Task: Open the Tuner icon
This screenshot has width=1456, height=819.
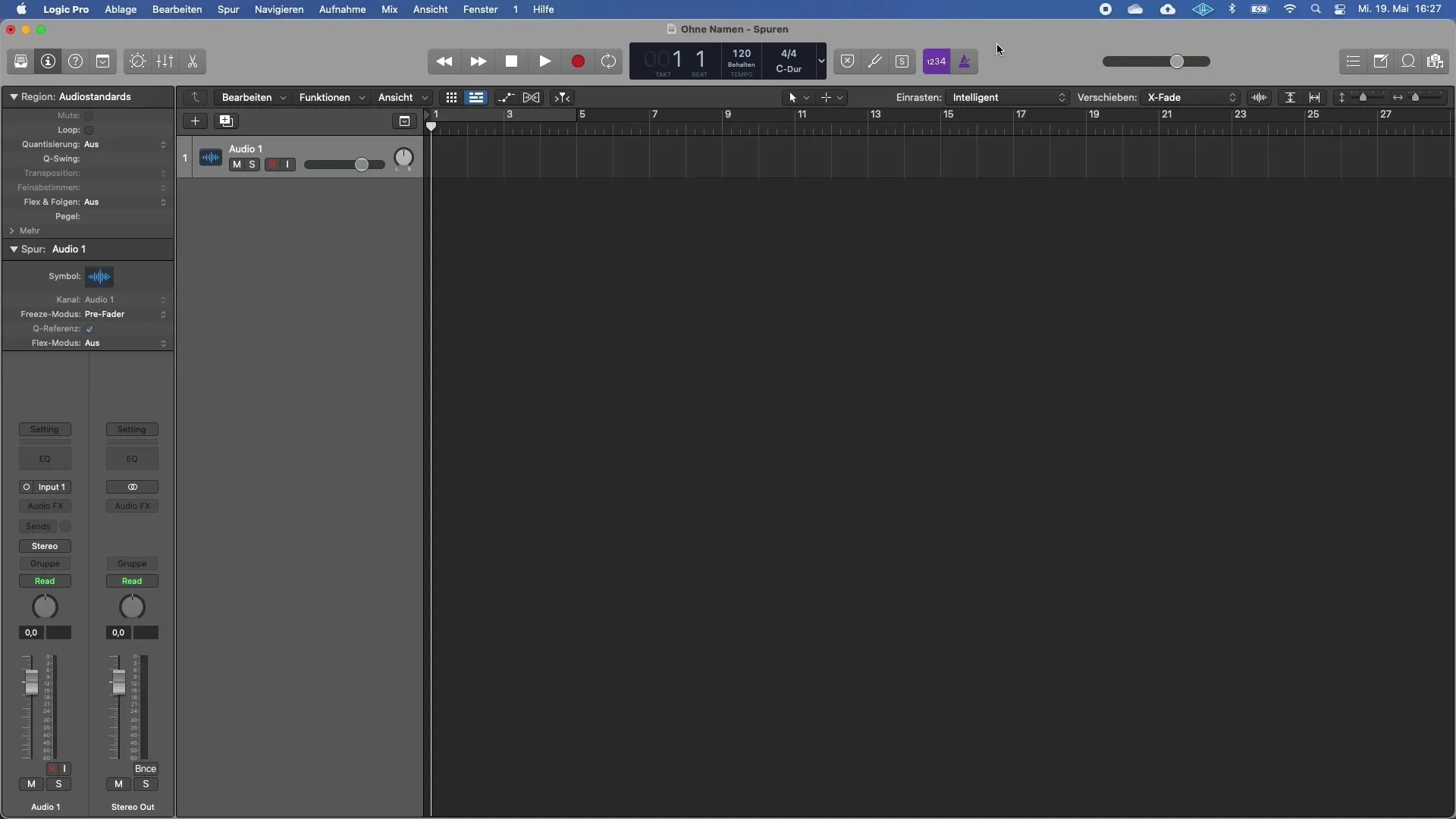Action: (x=875, y=61)
